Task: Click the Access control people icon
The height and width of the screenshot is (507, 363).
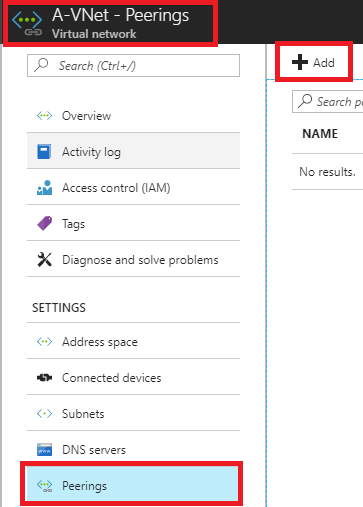Action: pyautogui.click(x=44, y=188)
